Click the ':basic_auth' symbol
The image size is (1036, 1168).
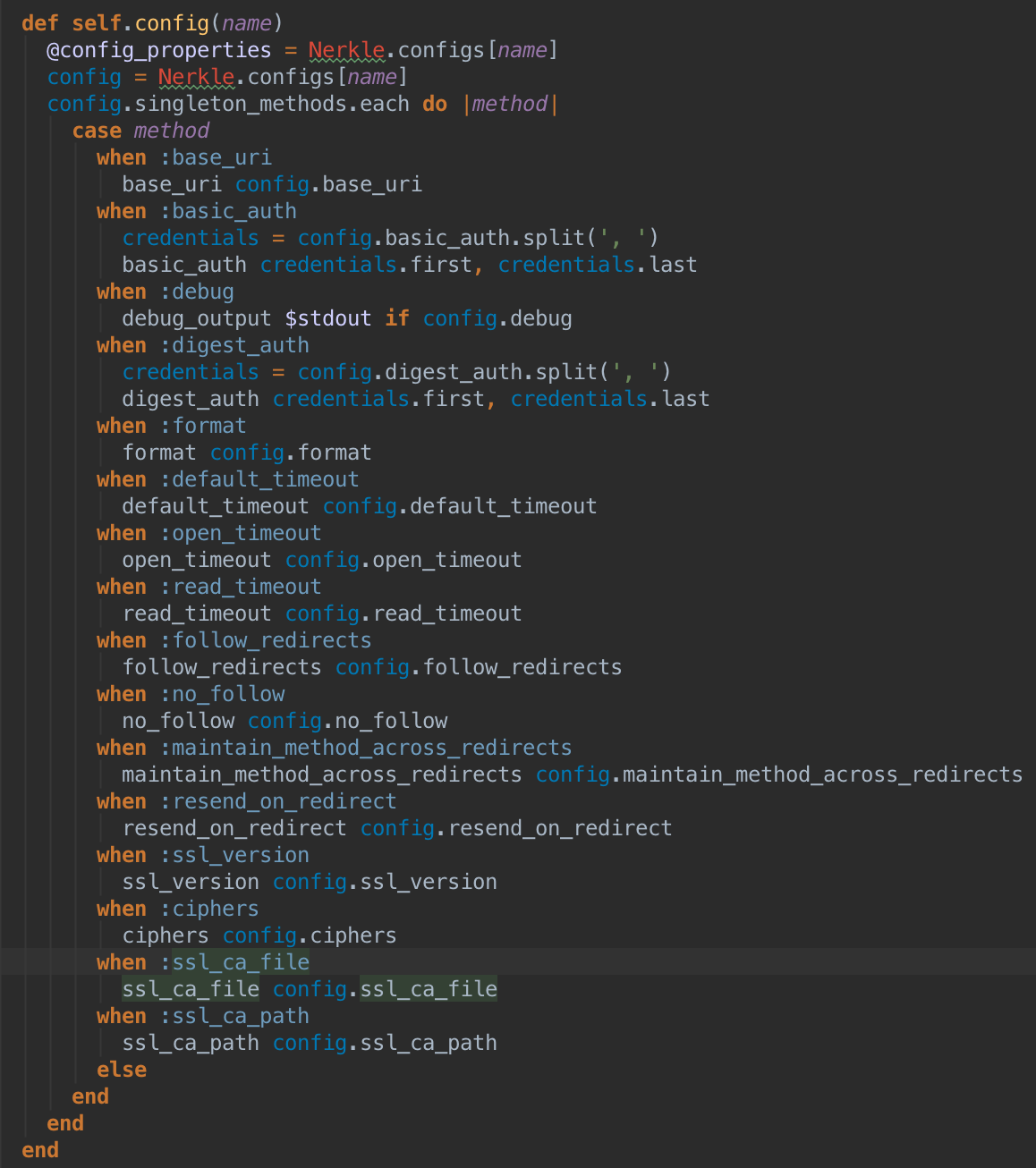tap(228, 211)
